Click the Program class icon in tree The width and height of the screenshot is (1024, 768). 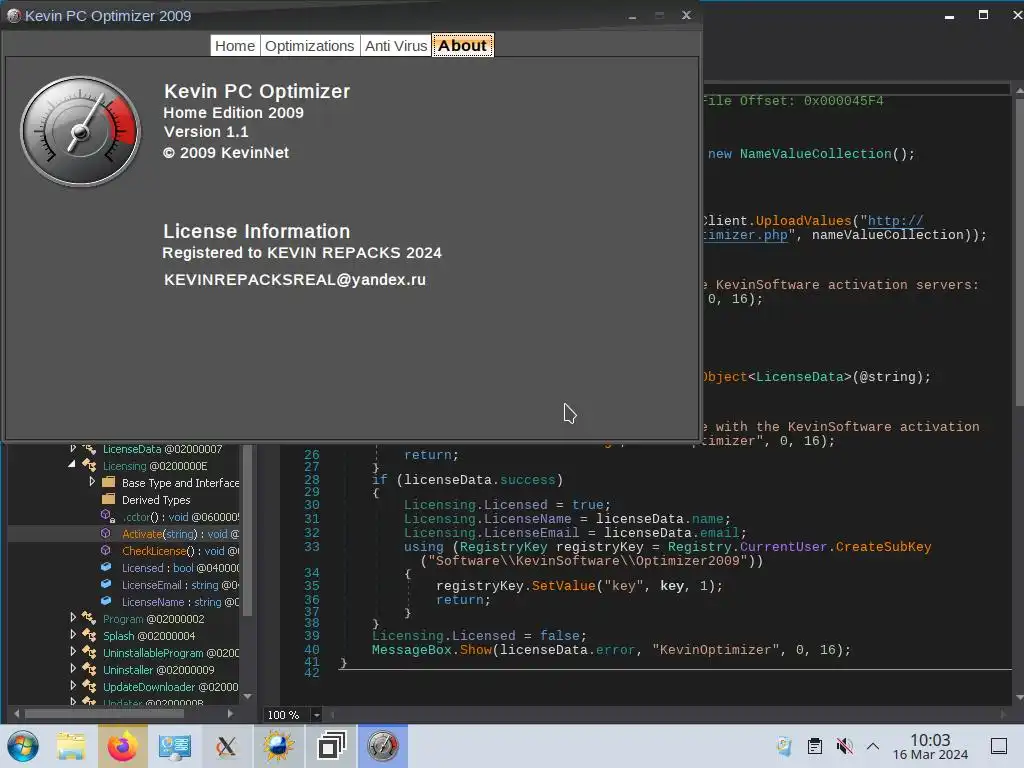89,618
